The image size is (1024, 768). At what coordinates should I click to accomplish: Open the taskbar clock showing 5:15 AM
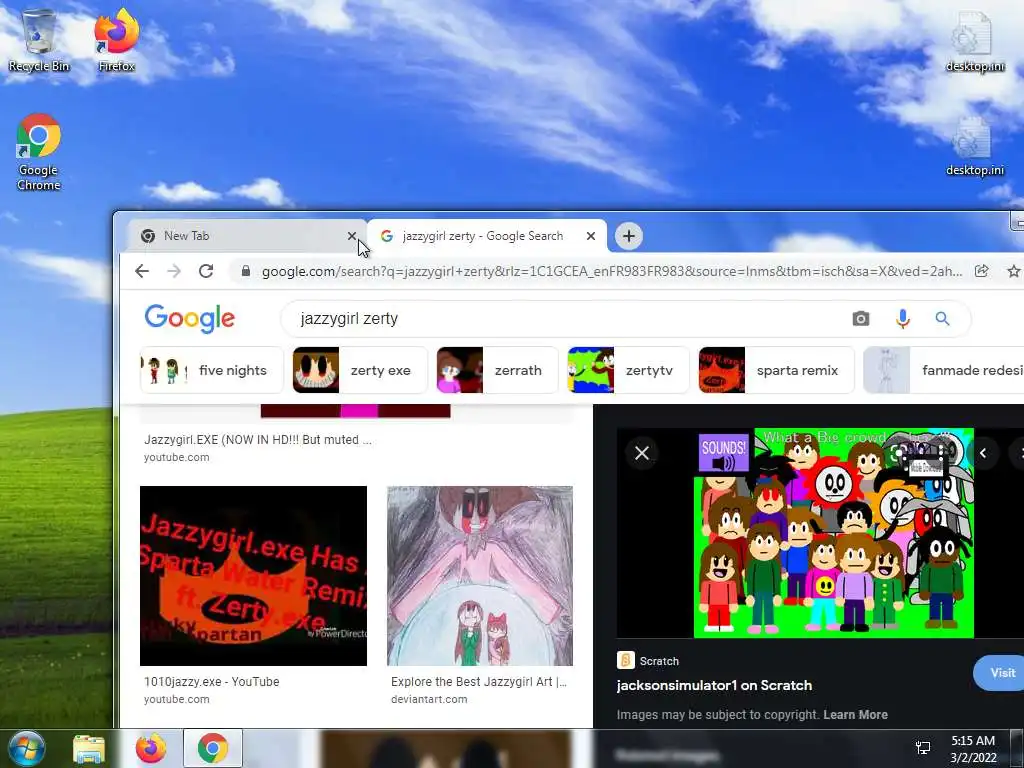973,749
